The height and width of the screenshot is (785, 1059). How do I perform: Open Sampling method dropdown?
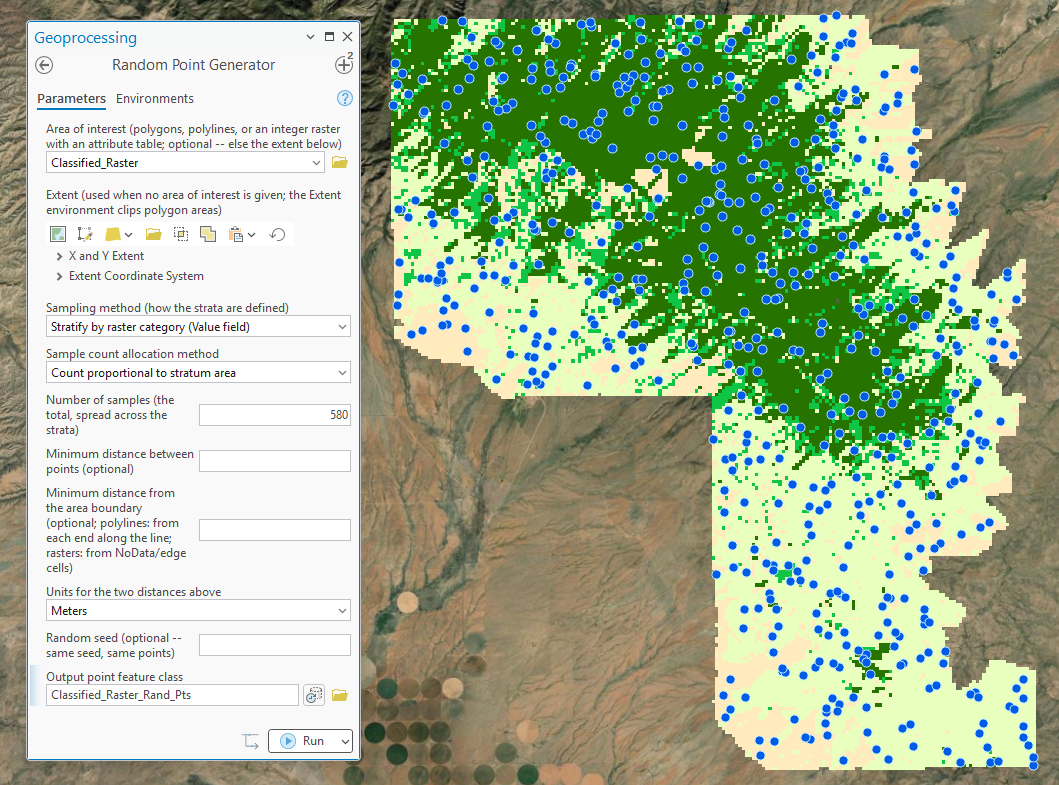pos(342,327)
